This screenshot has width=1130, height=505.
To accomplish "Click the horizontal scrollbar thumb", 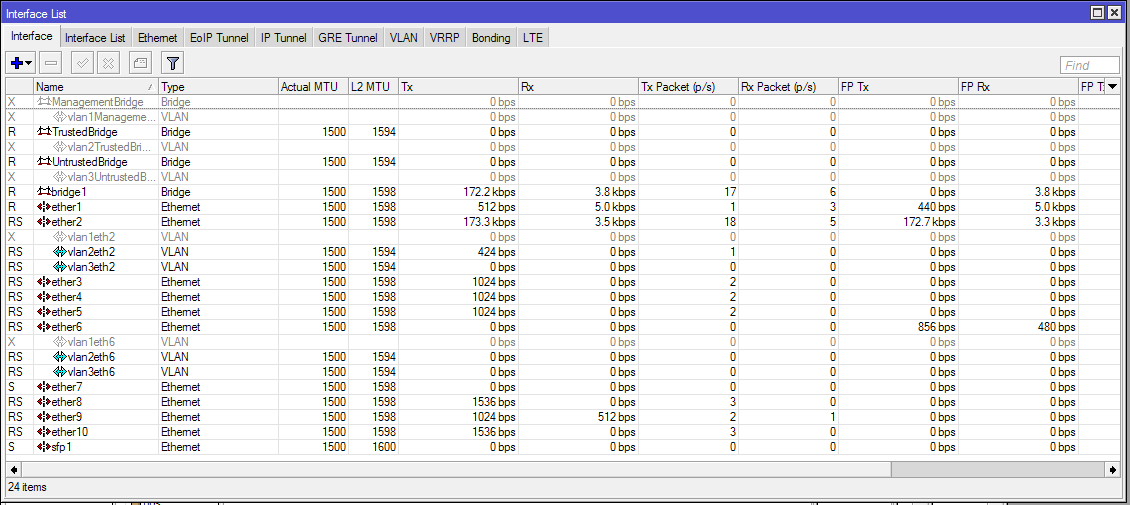I will tap(455, 469).
